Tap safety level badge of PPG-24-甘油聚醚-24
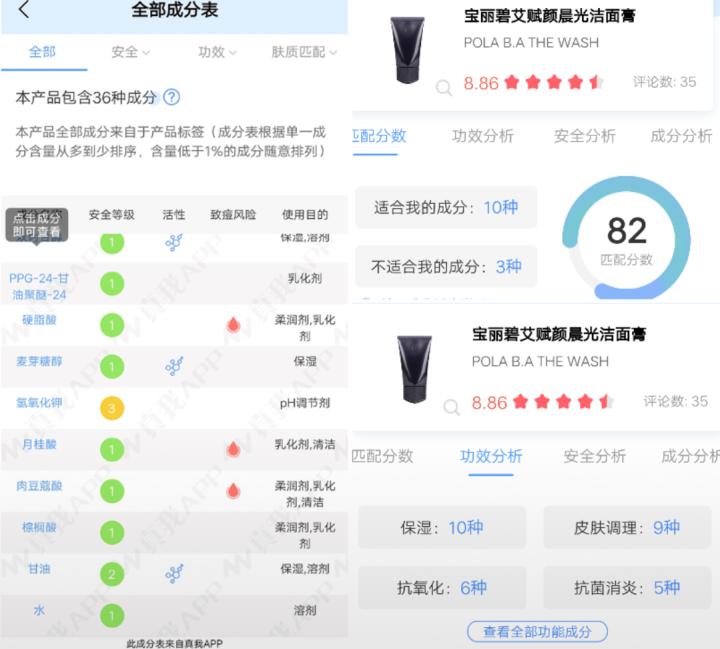The width and height of the screenshot is (720, 649). [x=112, y=283]
